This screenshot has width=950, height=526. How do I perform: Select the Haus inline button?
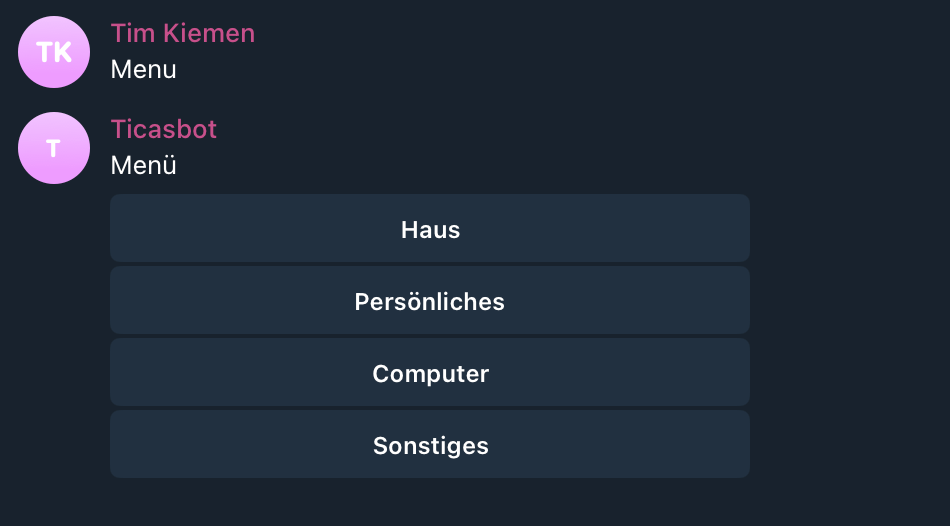pos(430,228)
